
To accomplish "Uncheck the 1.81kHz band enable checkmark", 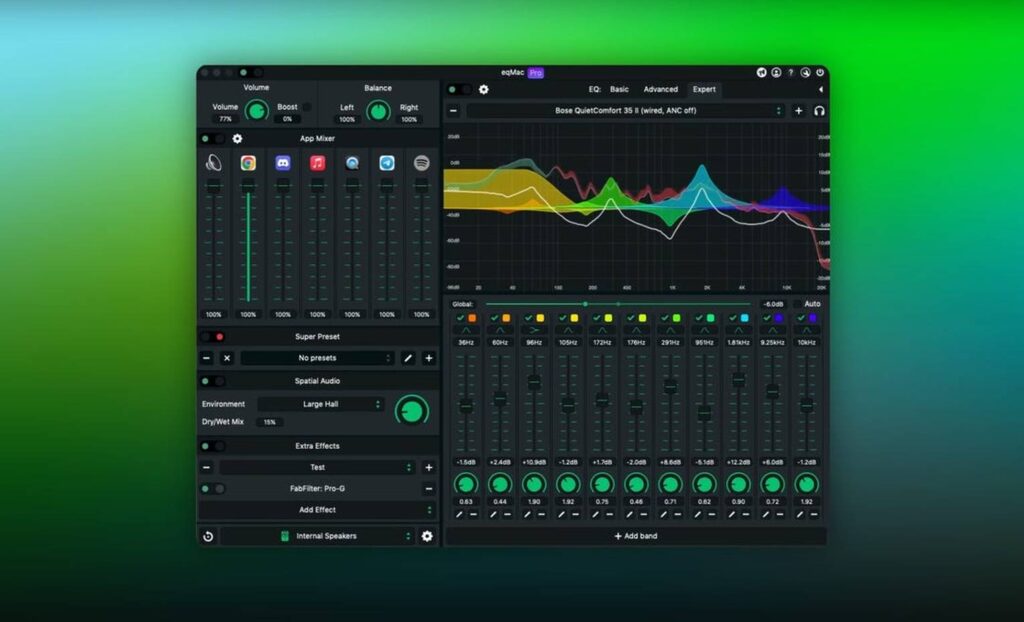I will tap(733, 318).
